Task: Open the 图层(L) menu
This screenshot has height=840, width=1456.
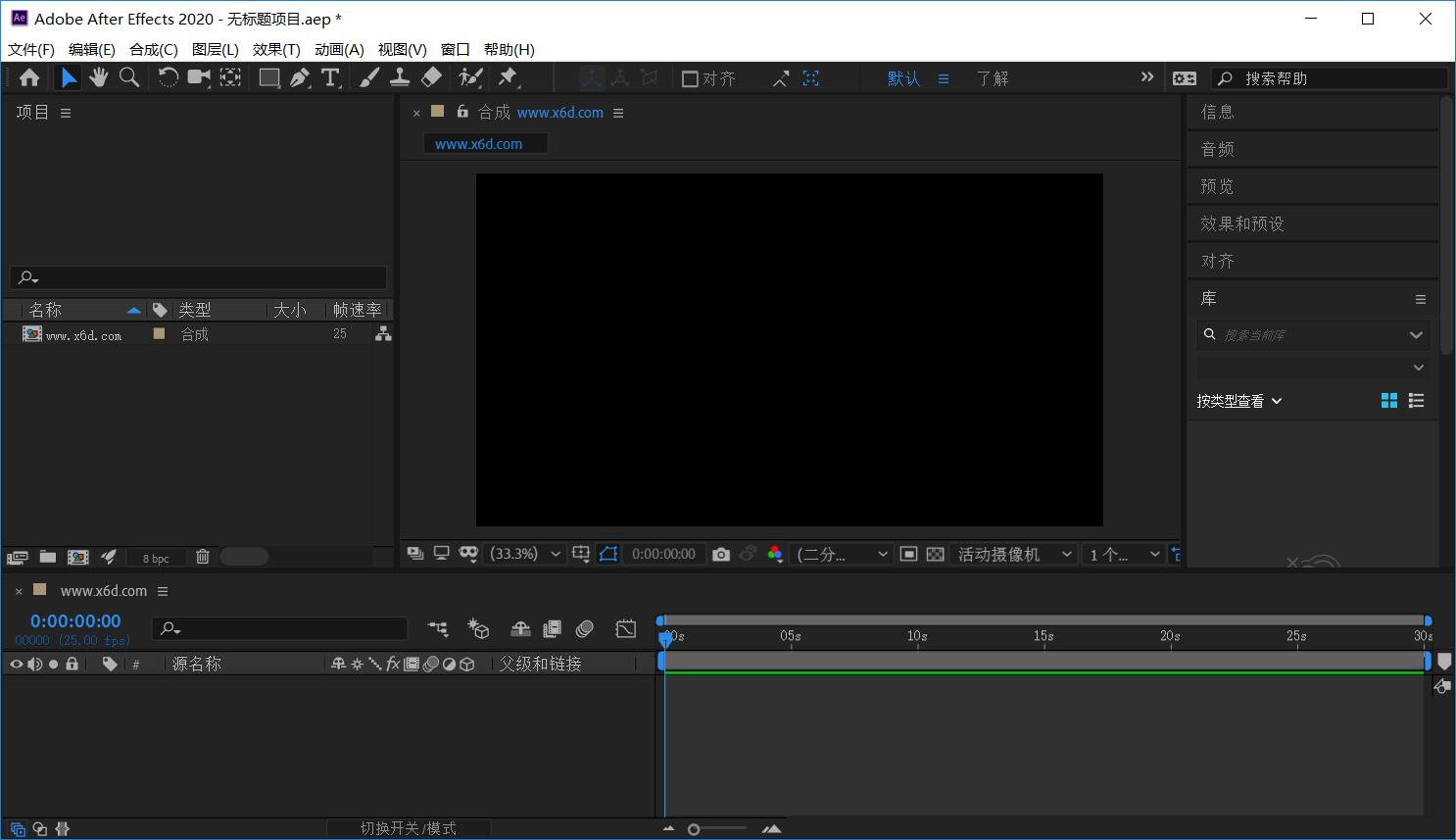Action: (216, 49)
